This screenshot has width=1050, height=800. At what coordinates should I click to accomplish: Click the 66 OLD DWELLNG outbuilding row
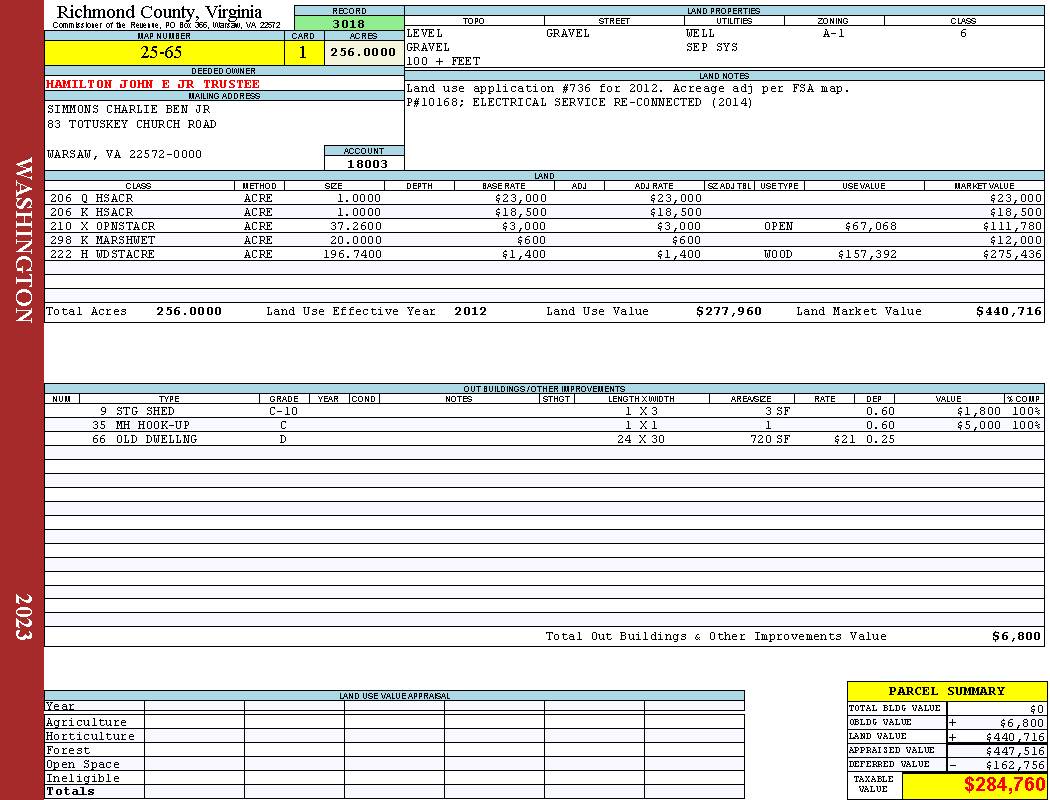click(x=544, y=440)
